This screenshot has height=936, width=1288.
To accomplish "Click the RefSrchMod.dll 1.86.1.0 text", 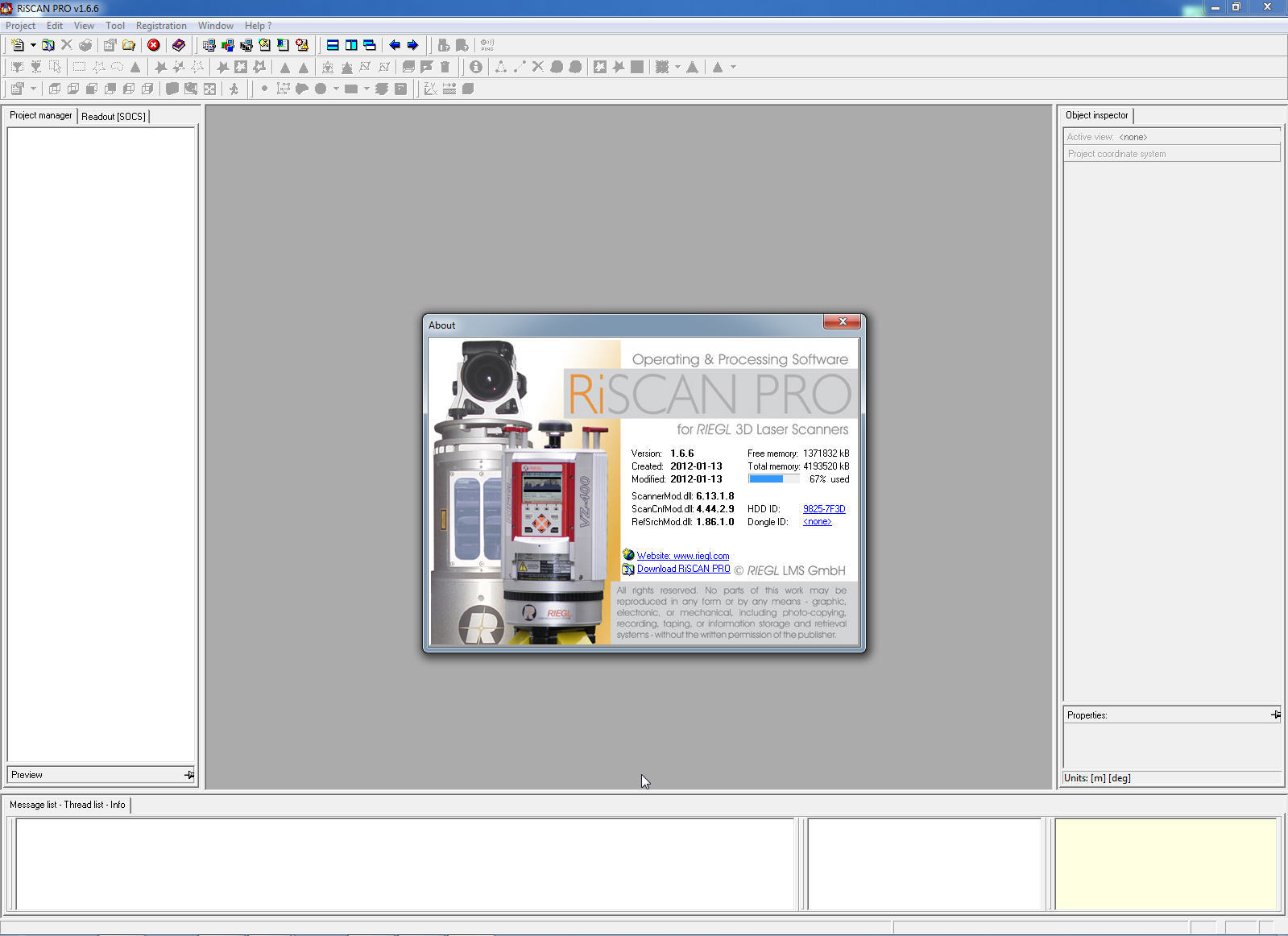I will 682,522.
